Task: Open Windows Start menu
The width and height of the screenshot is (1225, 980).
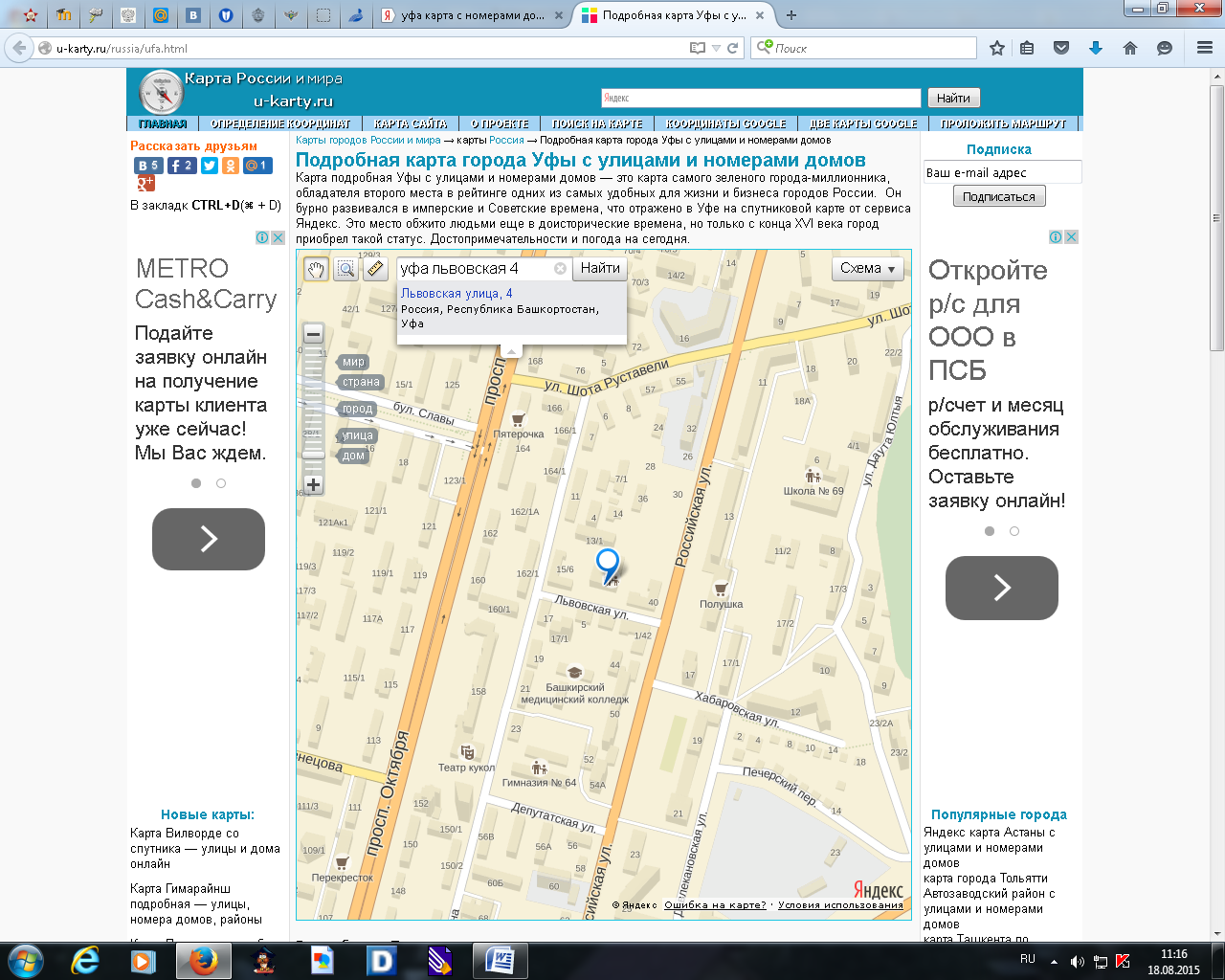Action: point(25,961)
